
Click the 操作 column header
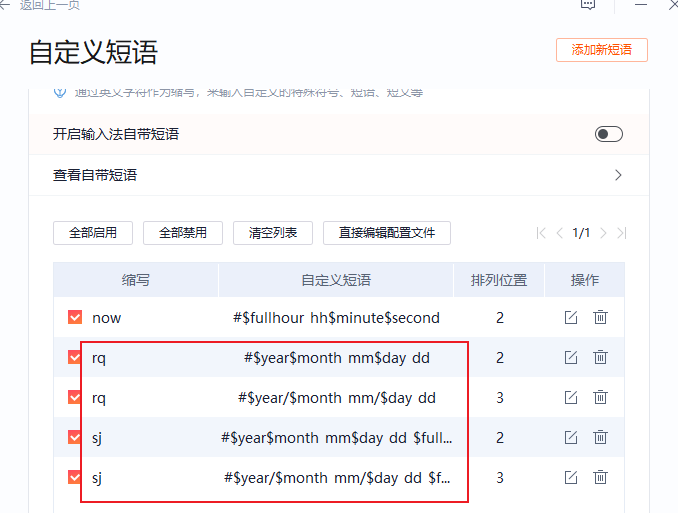pos(585,280)
